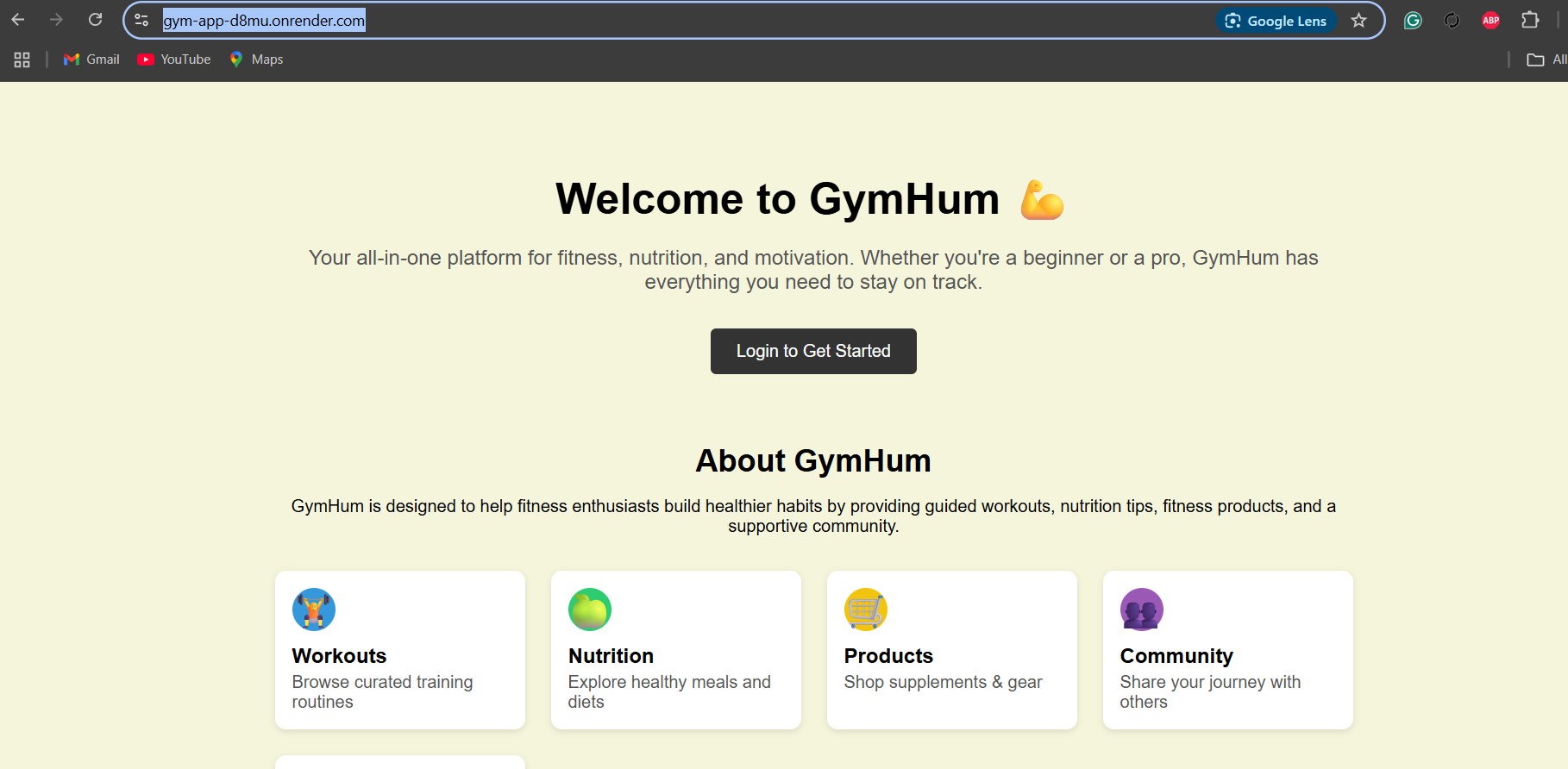Click 'Browse curated training routines' text
This screenshot has width=1568, height=769.
pos(382,691)
